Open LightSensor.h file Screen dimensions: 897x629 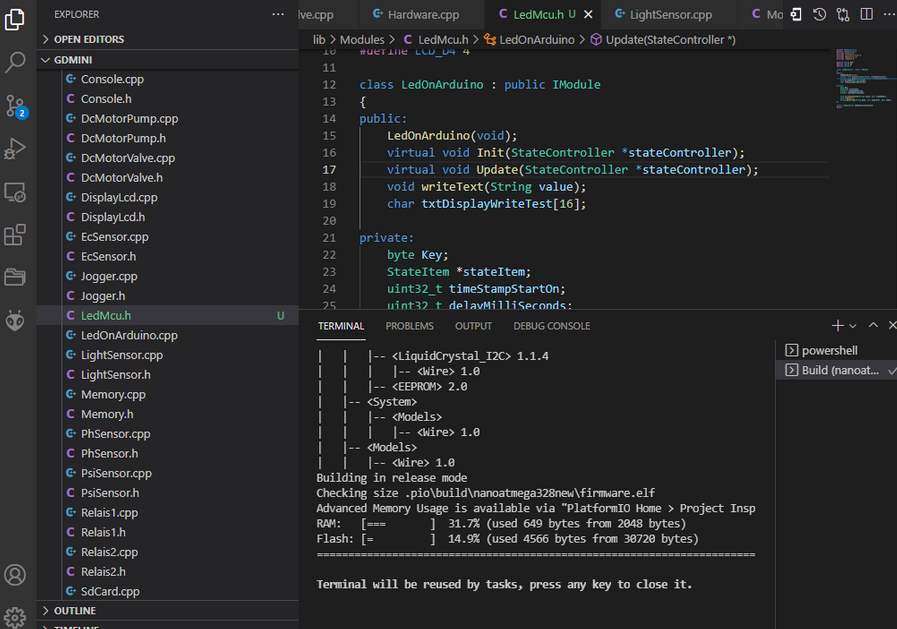[168, 375]
